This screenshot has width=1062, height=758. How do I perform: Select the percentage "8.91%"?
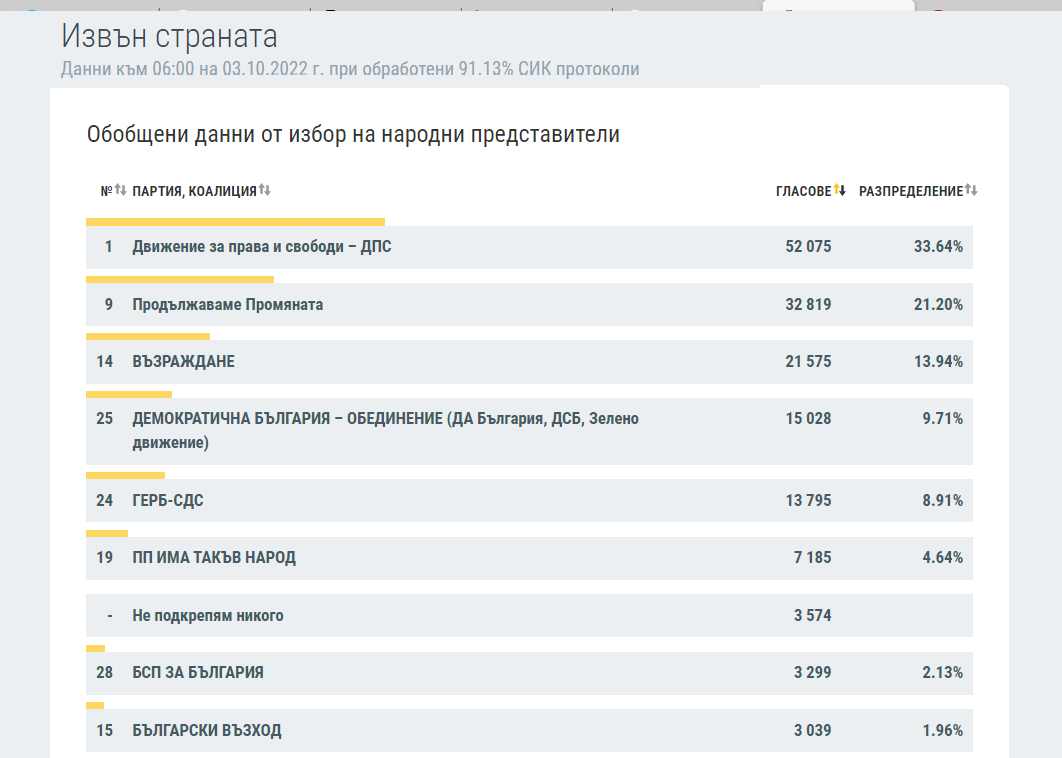point(943,501)
